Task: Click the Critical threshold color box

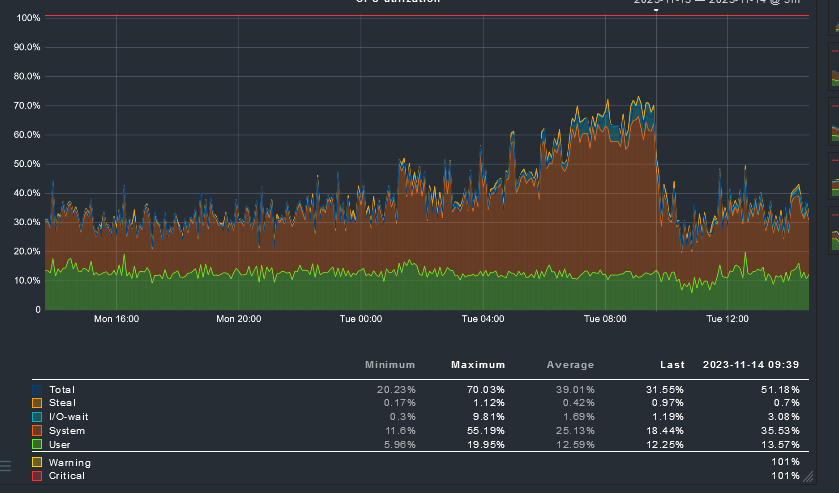Action: click(38, 476)
